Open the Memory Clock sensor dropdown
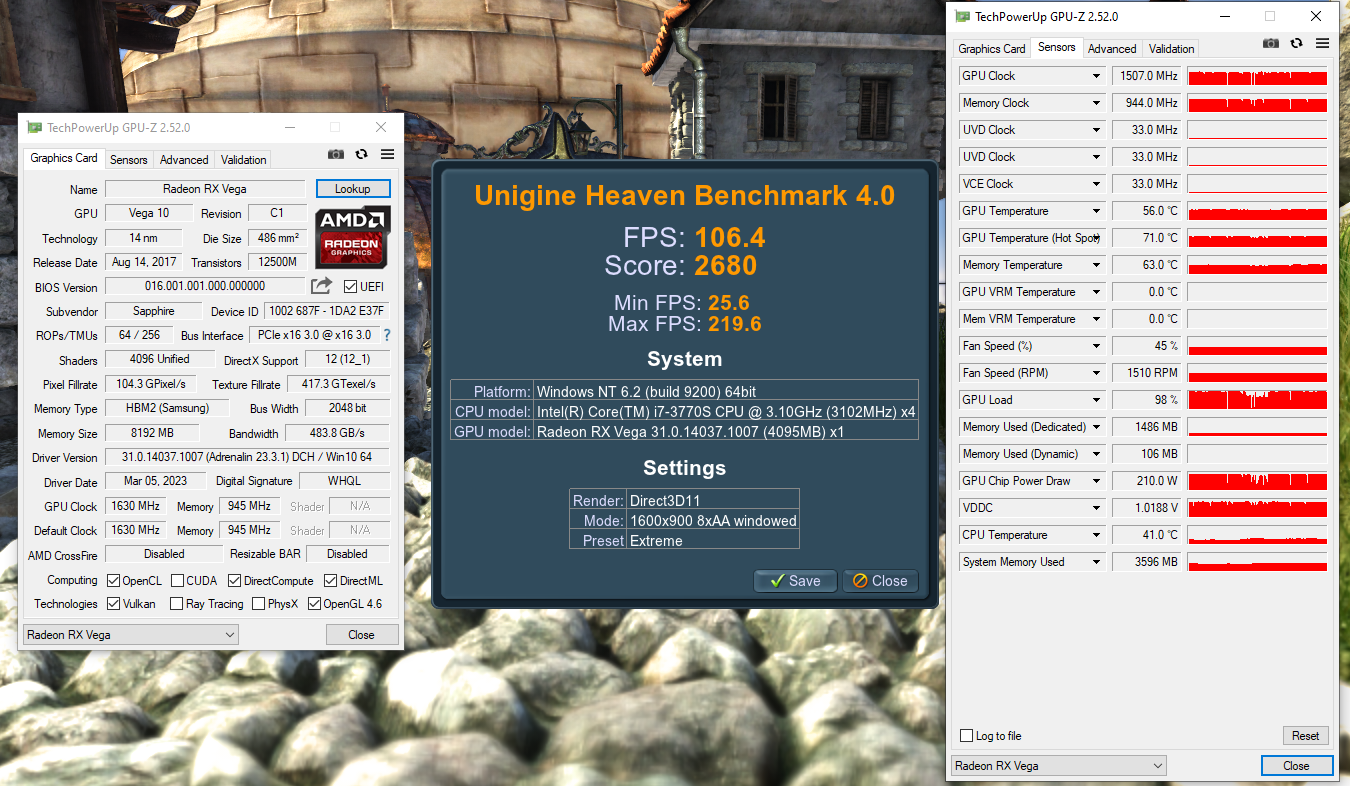Image resolution: width=1350 pixels, height=786 pixels. pyautogui.click(x=1097, y=103)
